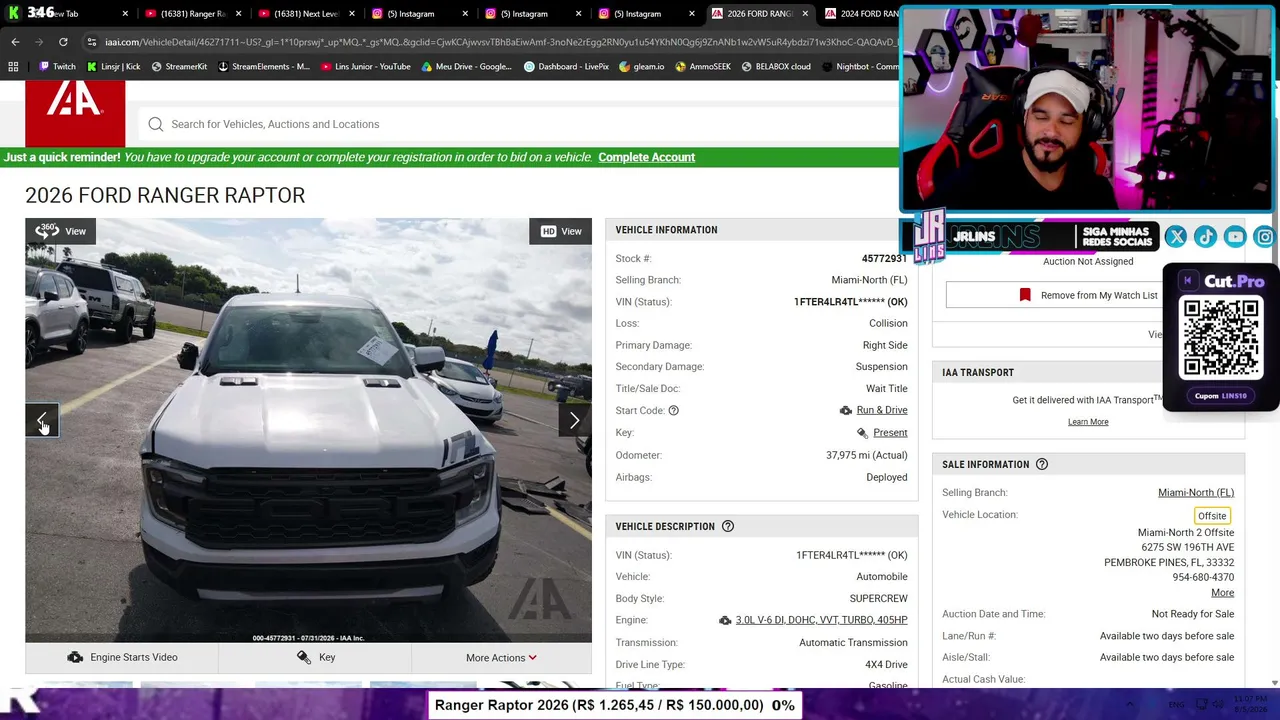Open the HD image view
1280x720 pixels.
(x=561, y=231)
